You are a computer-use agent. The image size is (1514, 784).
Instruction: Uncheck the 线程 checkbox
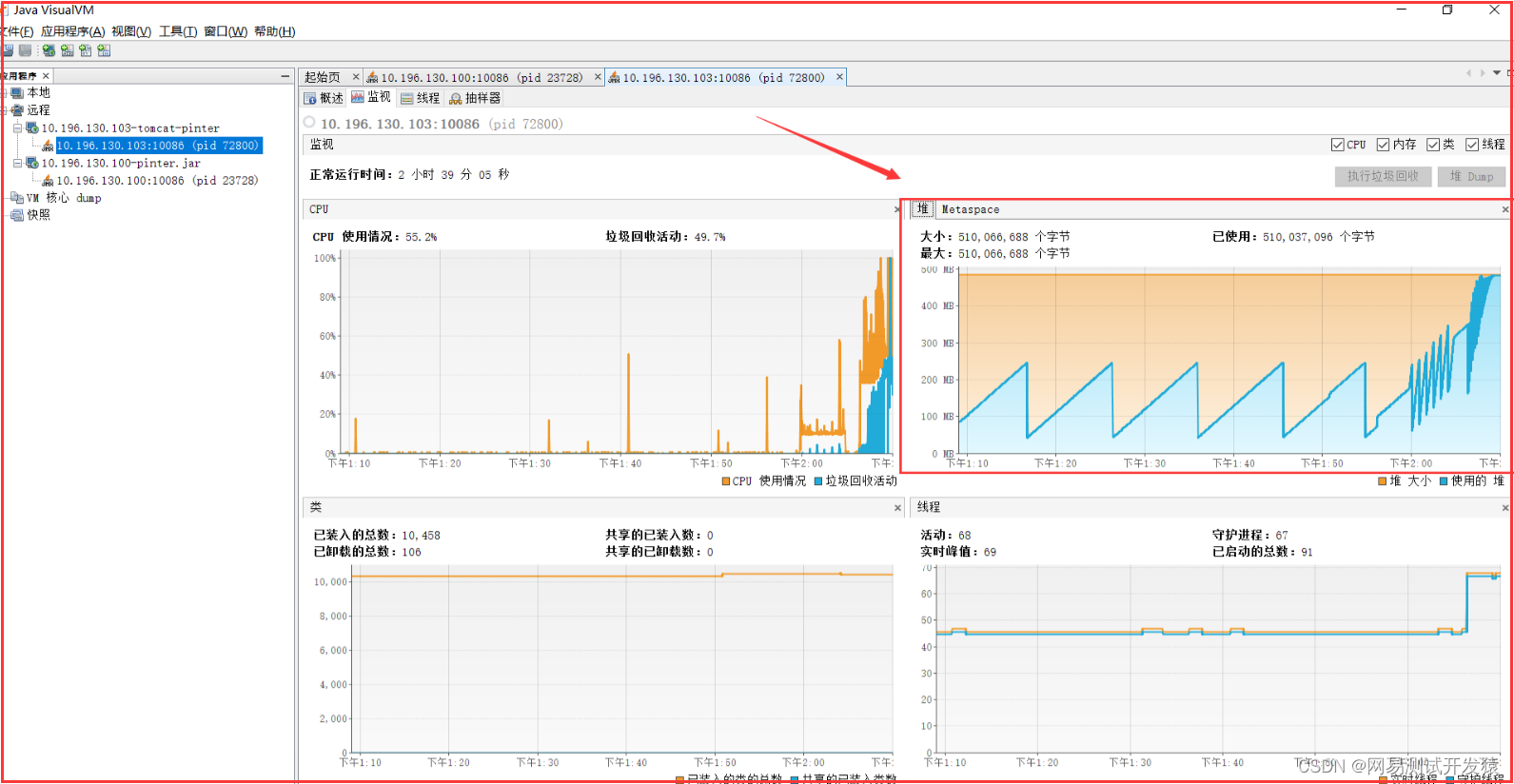click(1472, 145)
